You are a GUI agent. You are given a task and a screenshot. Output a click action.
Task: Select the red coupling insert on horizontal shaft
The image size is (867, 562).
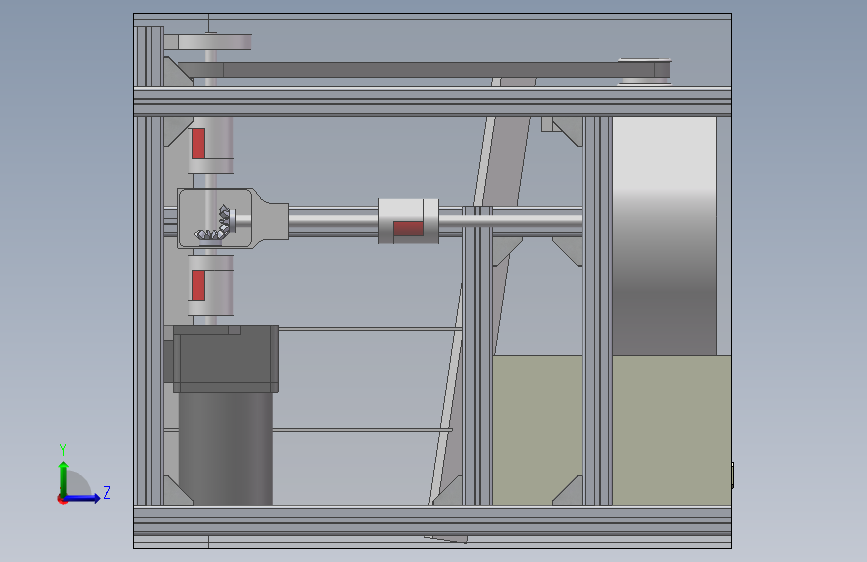408,228
